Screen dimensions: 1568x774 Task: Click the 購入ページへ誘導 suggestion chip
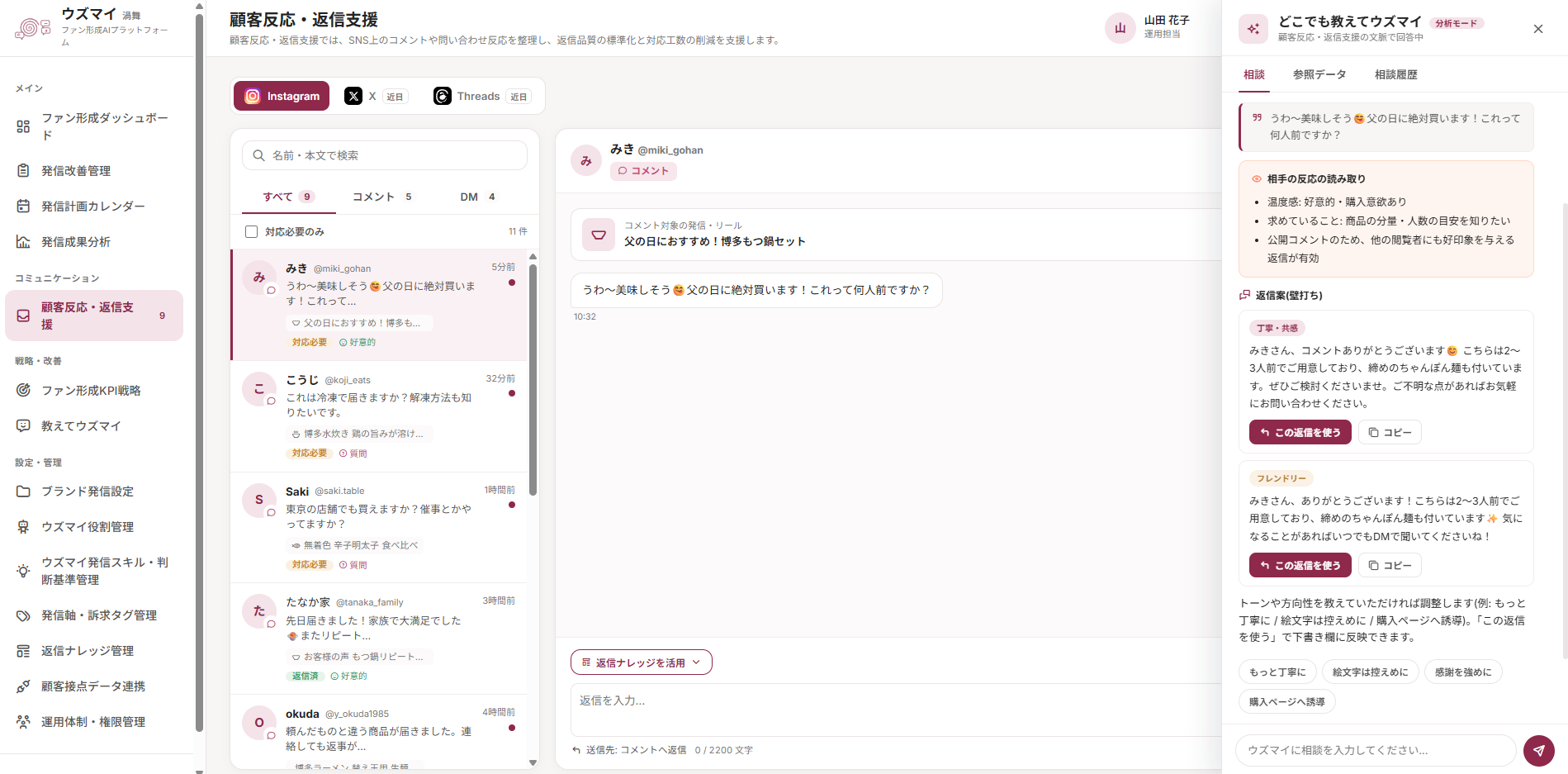tap(1286, 702)
